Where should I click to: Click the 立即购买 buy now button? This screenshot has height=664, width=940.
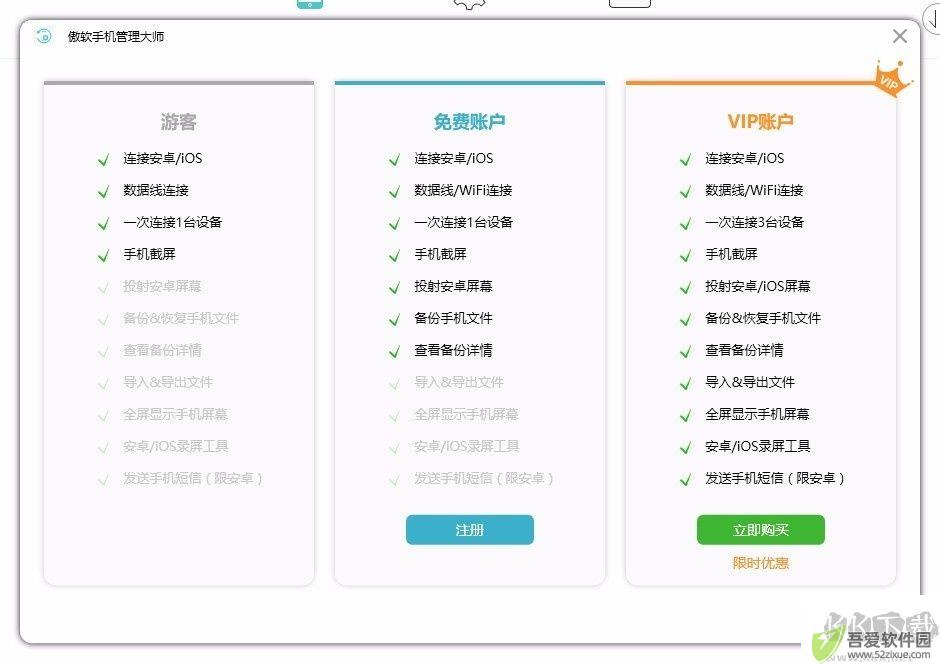click(760, 530)
